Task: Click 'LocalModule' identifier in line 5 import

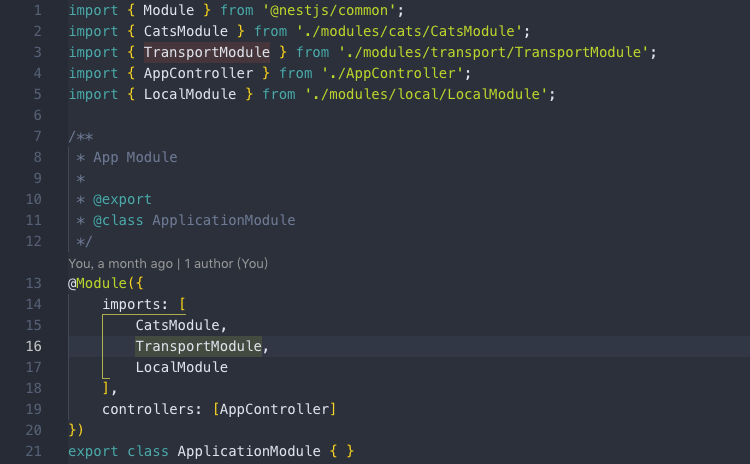Action: 190,95
